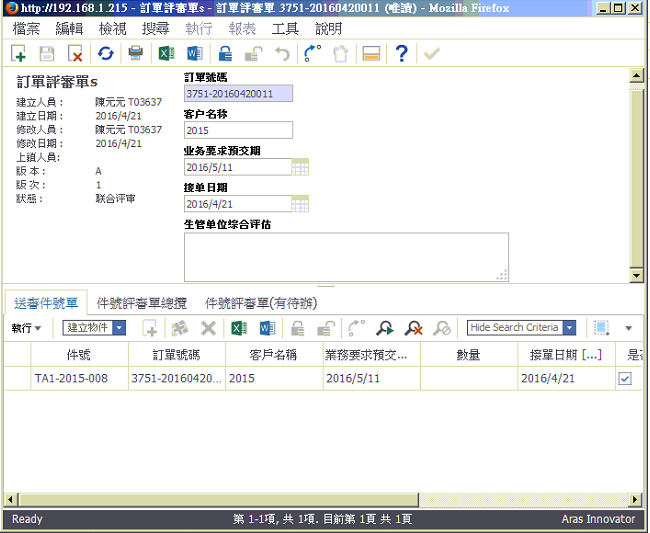Export to Excel from the top toolbar
The width and height of the screenshot is (650, 533).
coord(166,54)
